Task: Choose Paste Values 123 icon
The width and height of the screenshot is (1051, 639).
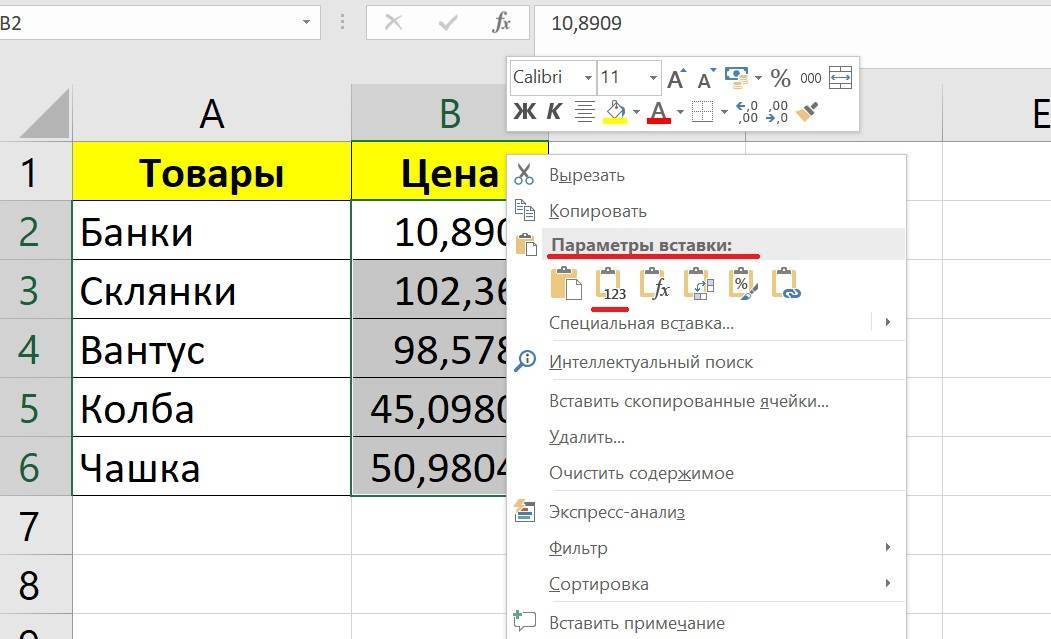Action: 611,284
